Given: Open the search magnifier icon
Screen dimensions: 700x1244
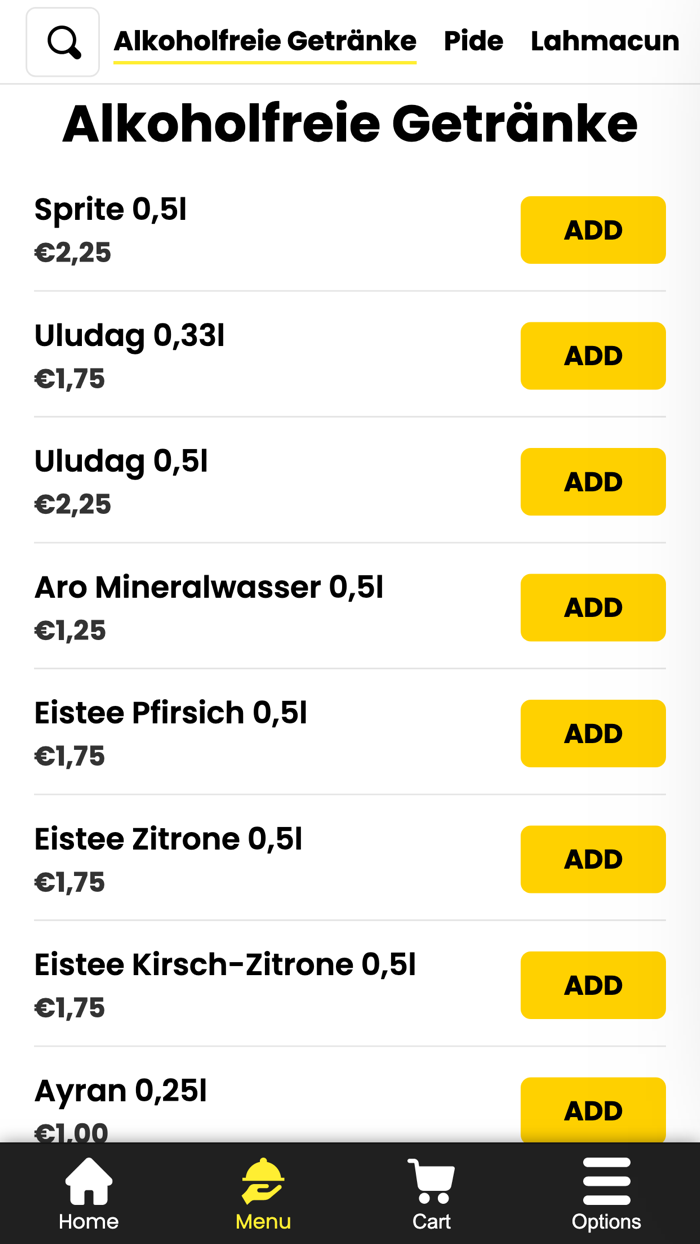Looking at the screenshot, I should [x=63, y=42].
